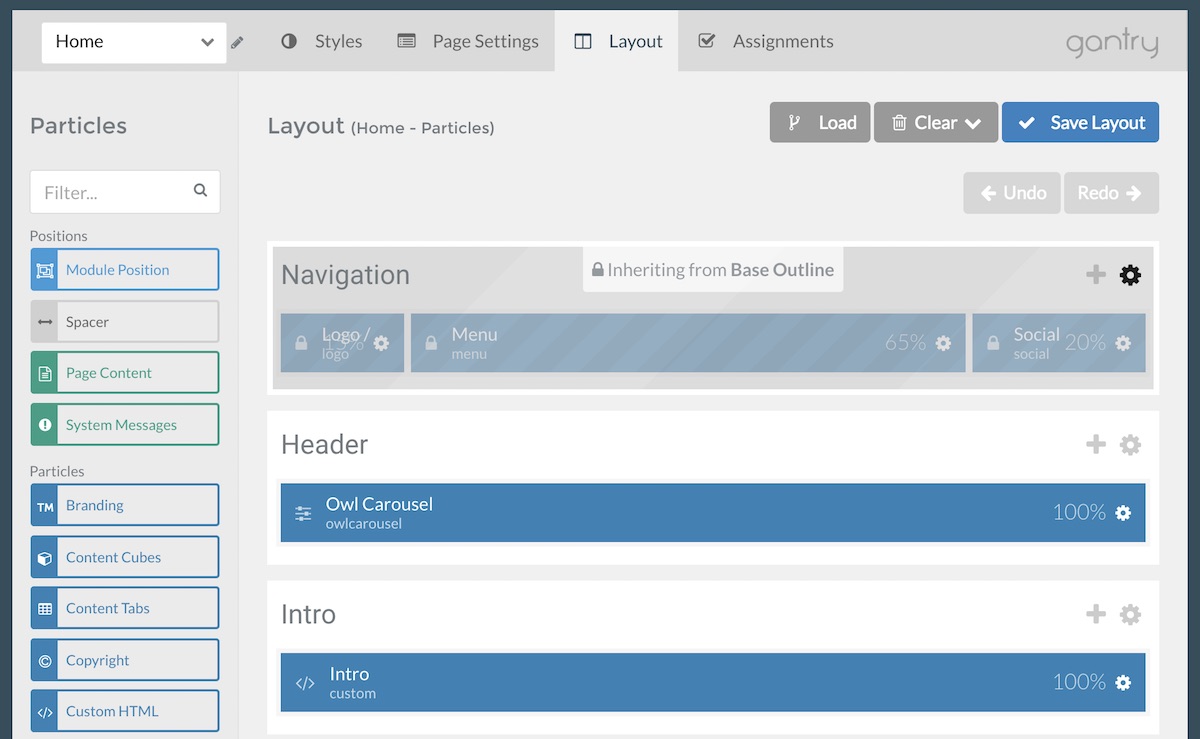Open Owl Carousel particle settings gear

click(x=1123, y=513)
